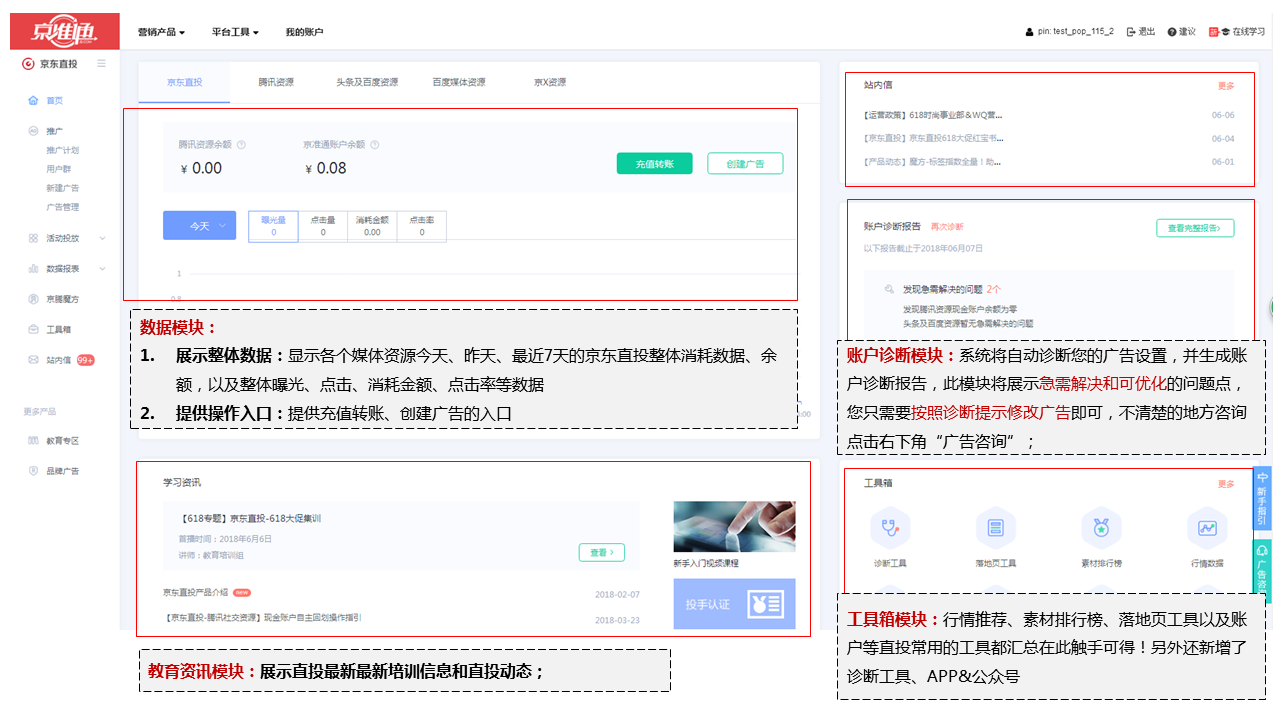Click the 创建广告 button
This screenshot has width=1280, height=720.
click(745, 164)
